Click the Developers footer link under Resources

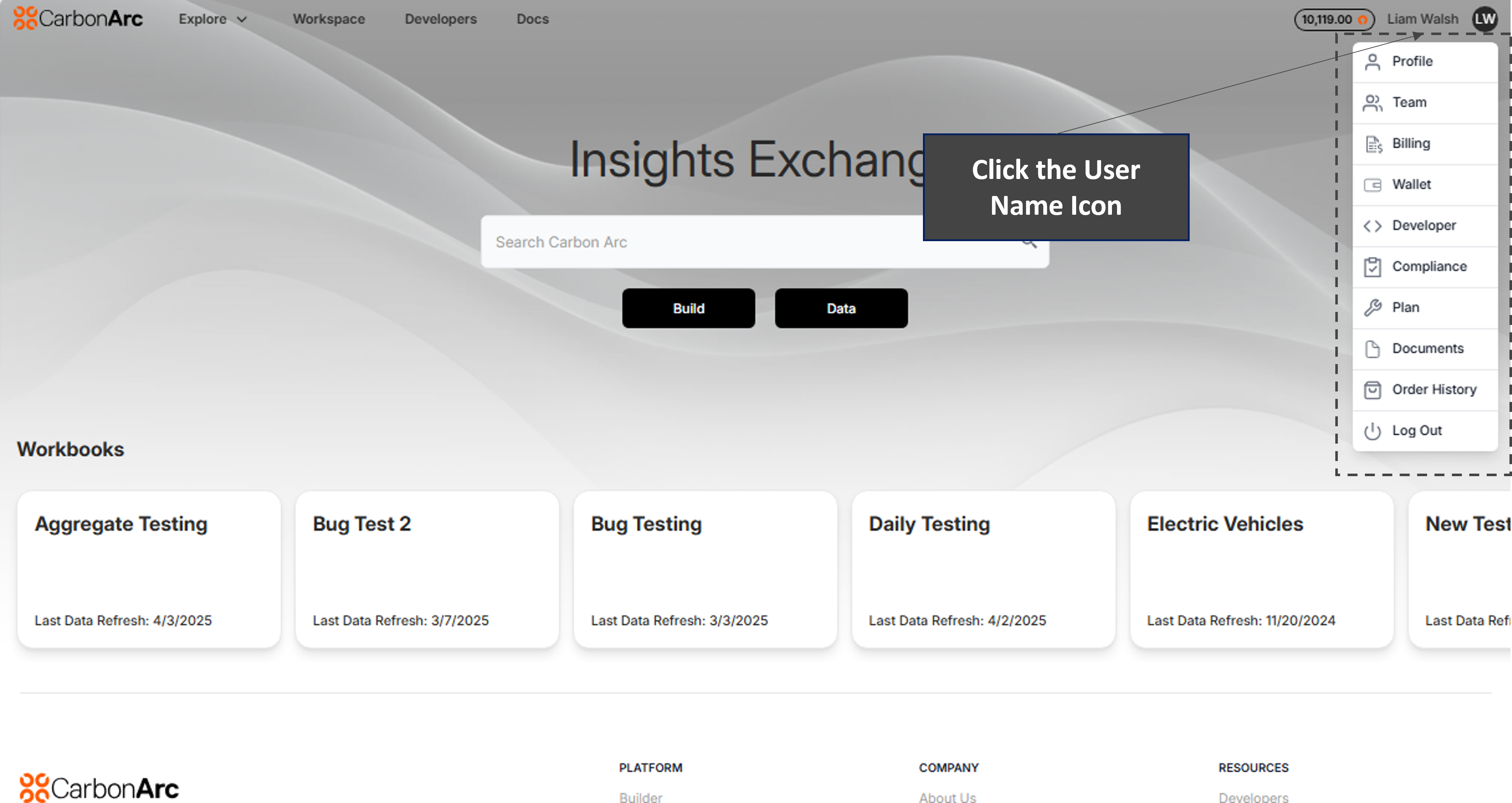point(1253,797)
